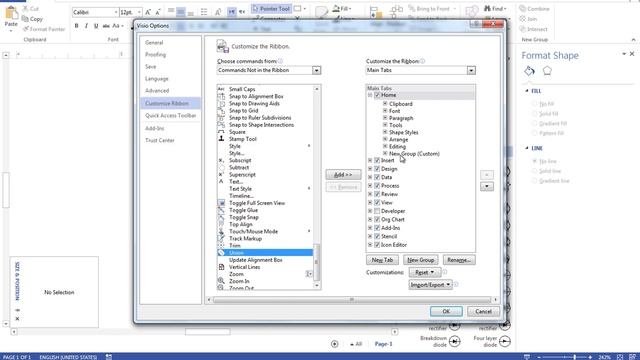This screenshot has height=360, width=640.
Task: Open the Add-Ins options category
Action: [155, 128]
